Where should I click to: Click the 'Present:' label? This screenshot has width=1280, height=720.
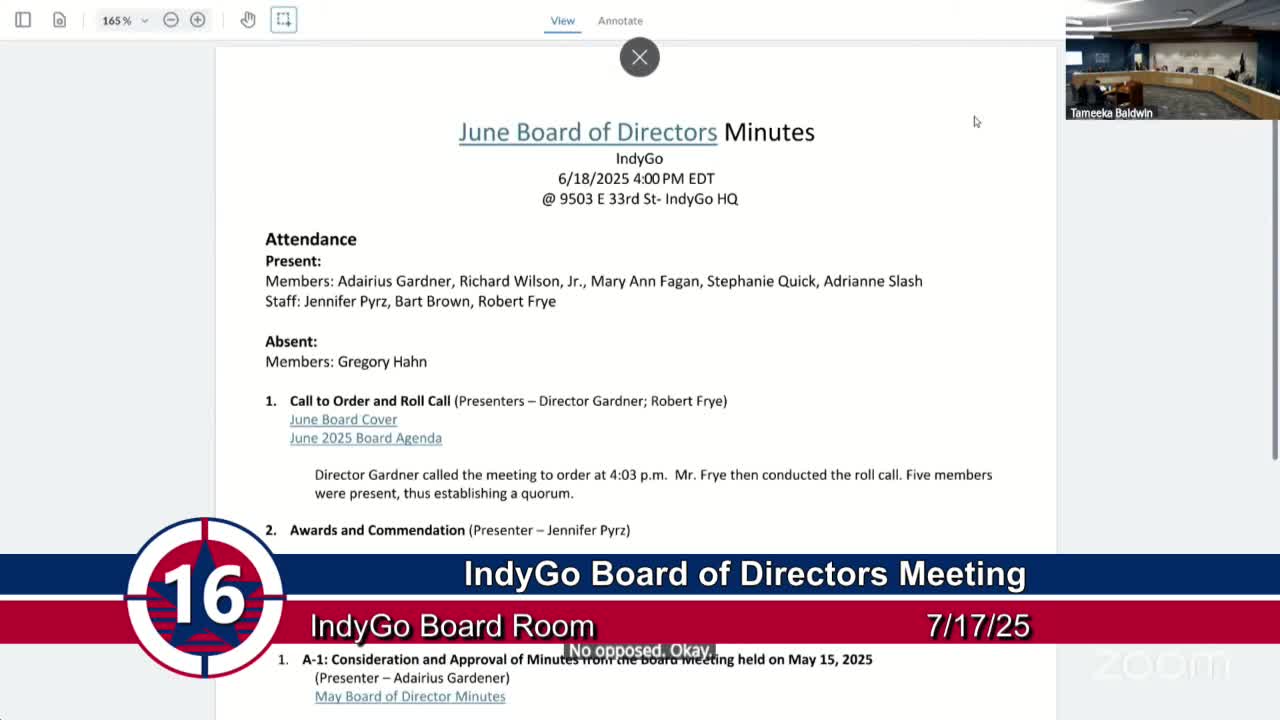pyautogui.click(x=293, y=261)
